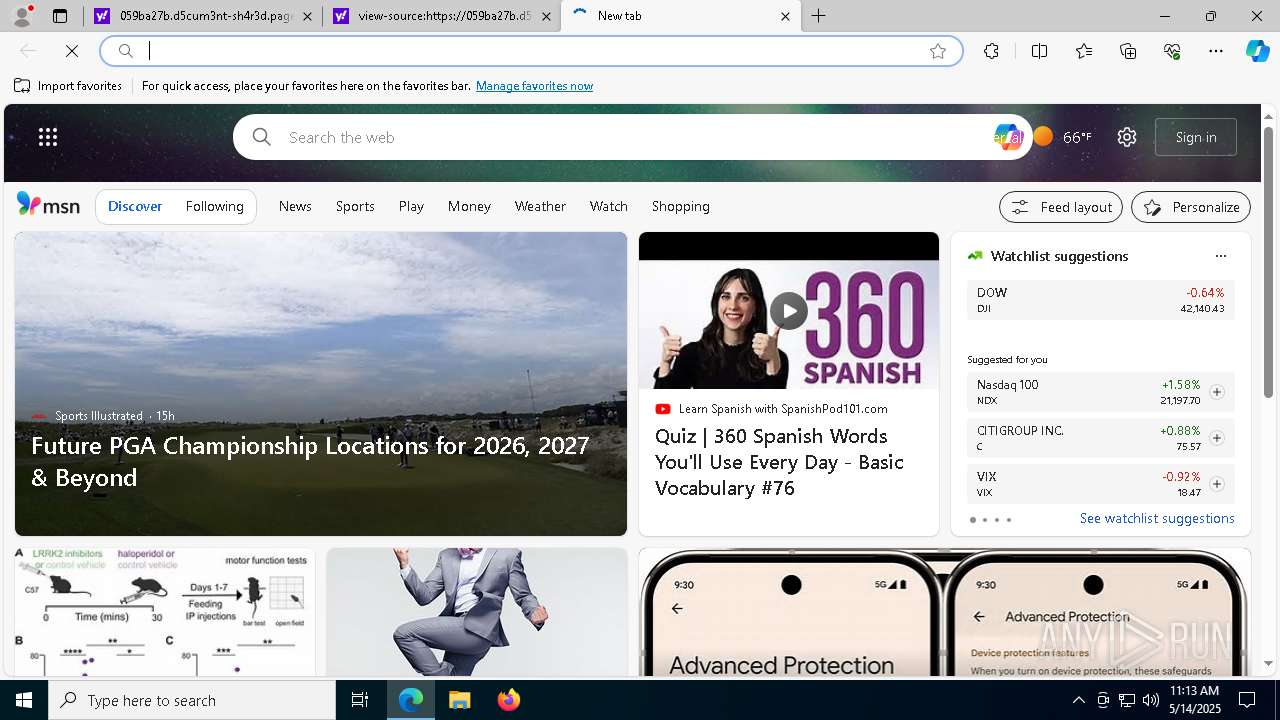Open the LRRK2 inhibitors chart card
The image size is (1280, 720).
pyautogui.click(x=165, y=612)
